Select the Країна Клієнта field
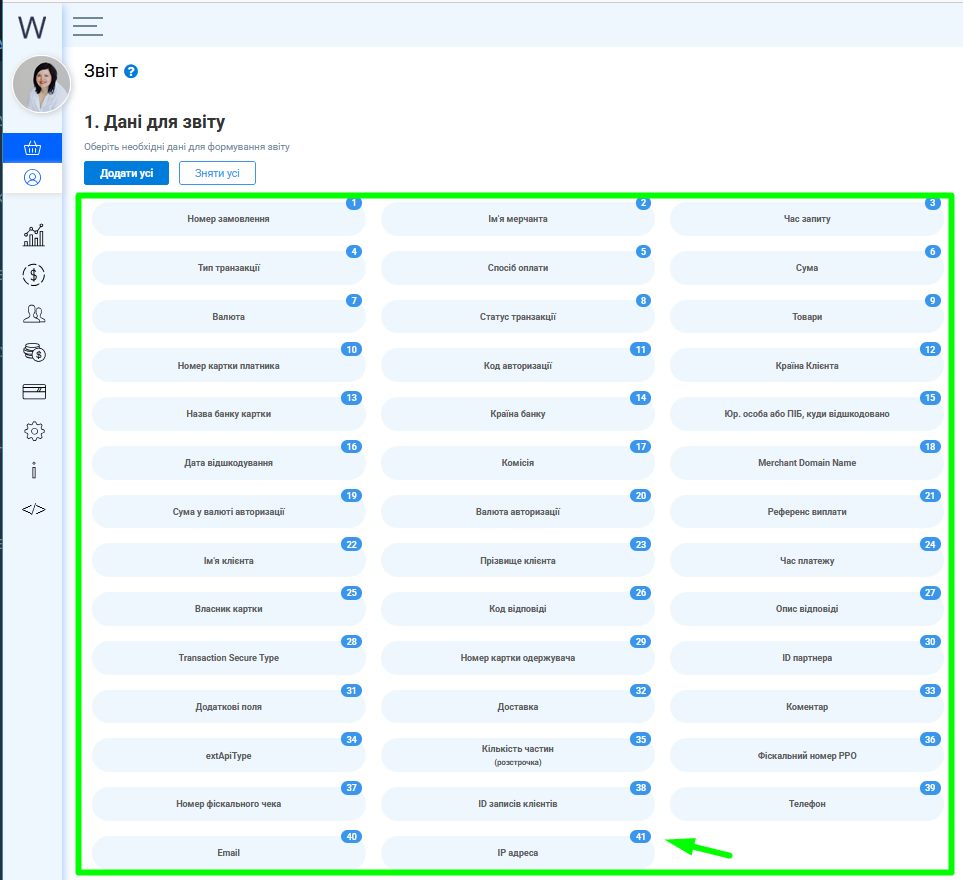 [807, 365]
